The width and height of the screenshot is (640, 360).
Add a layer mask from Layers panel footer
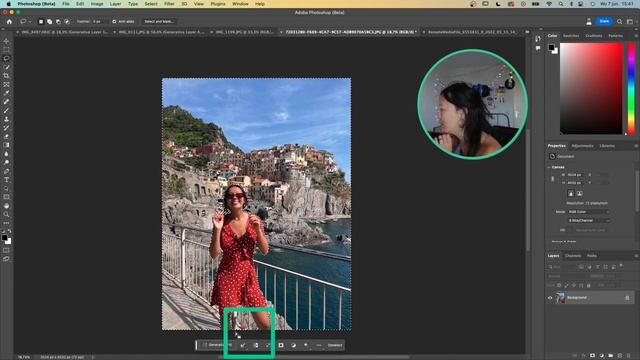pos(592,356)
